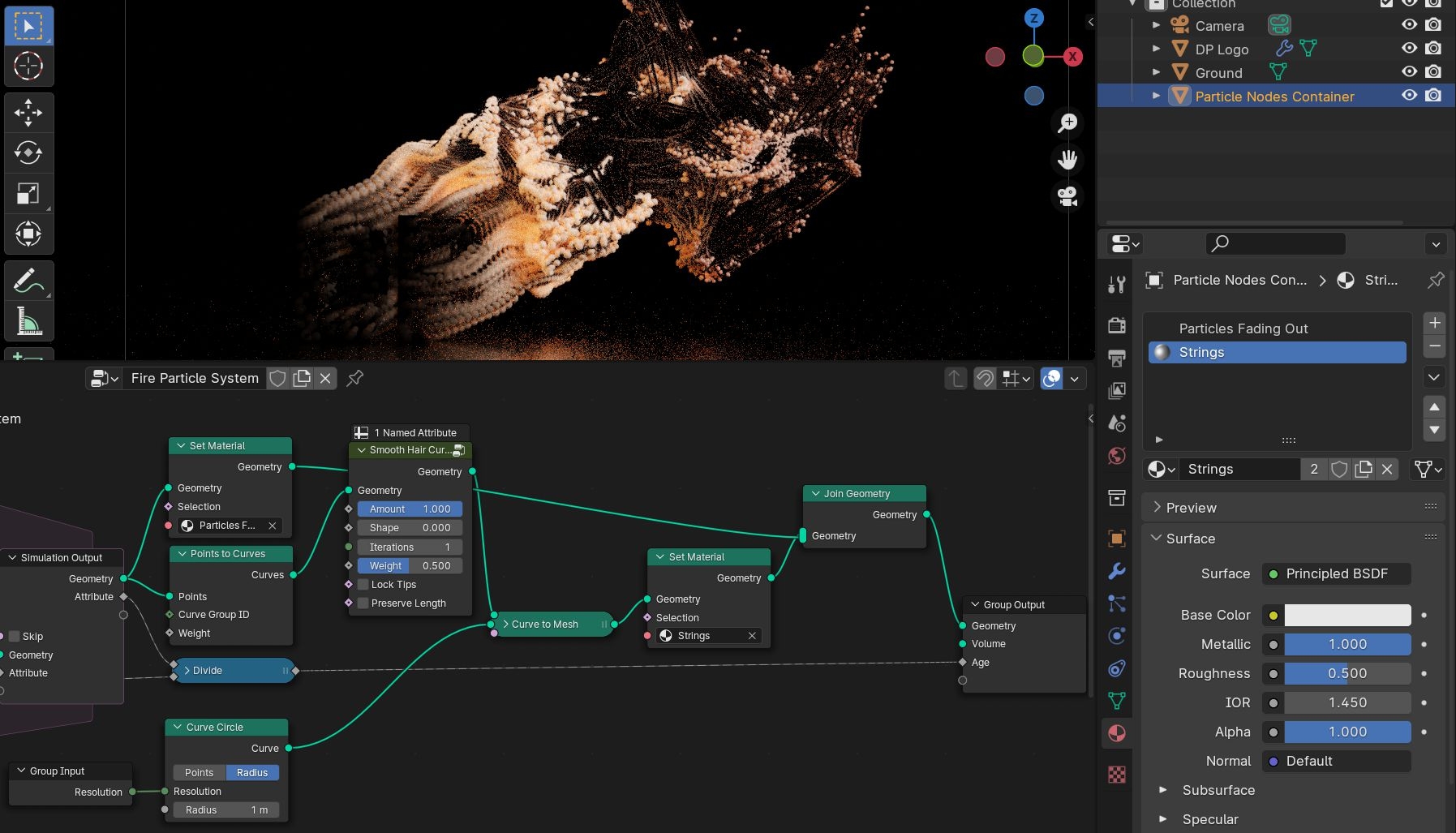This screenshot has height=833, width=1456.
Task: Enable the Preserve Length checkbox
Action: (x=363, y=603)
